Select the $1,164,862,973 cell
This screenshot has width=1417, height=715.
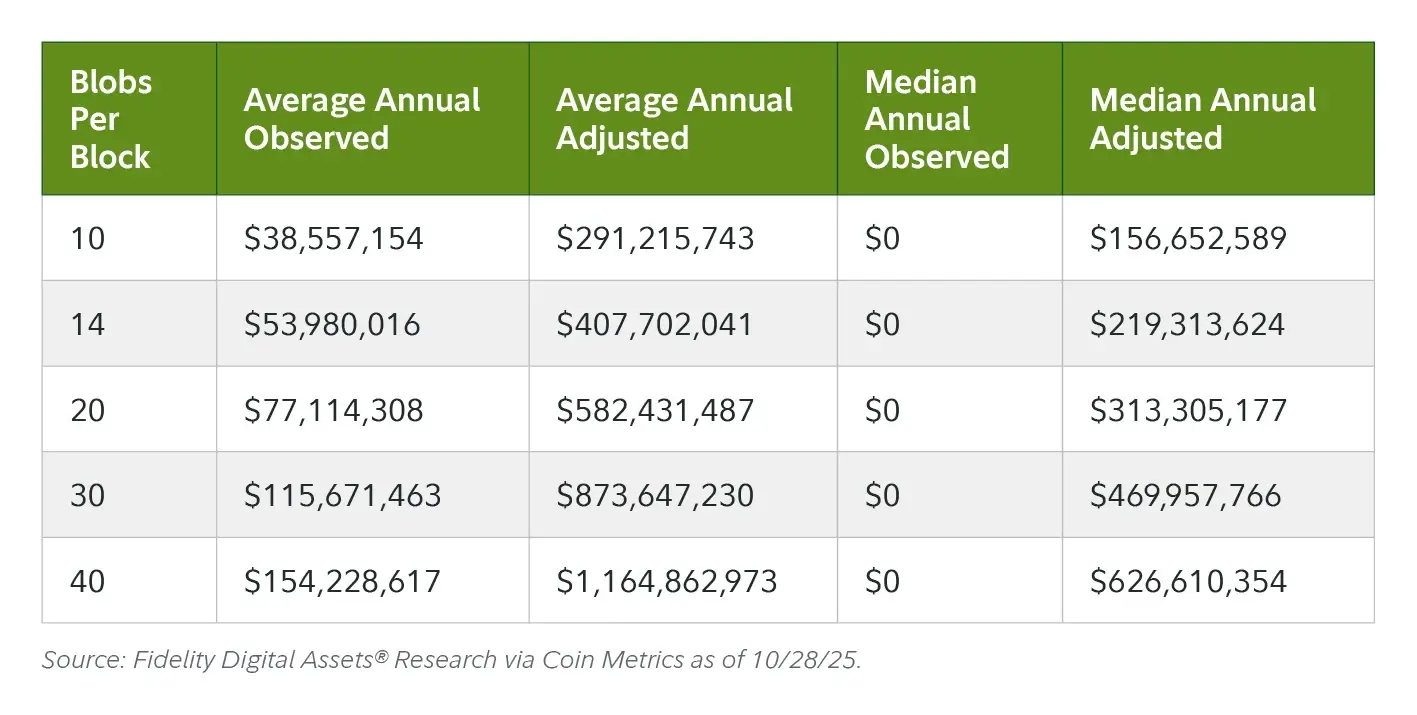point(666,582)
